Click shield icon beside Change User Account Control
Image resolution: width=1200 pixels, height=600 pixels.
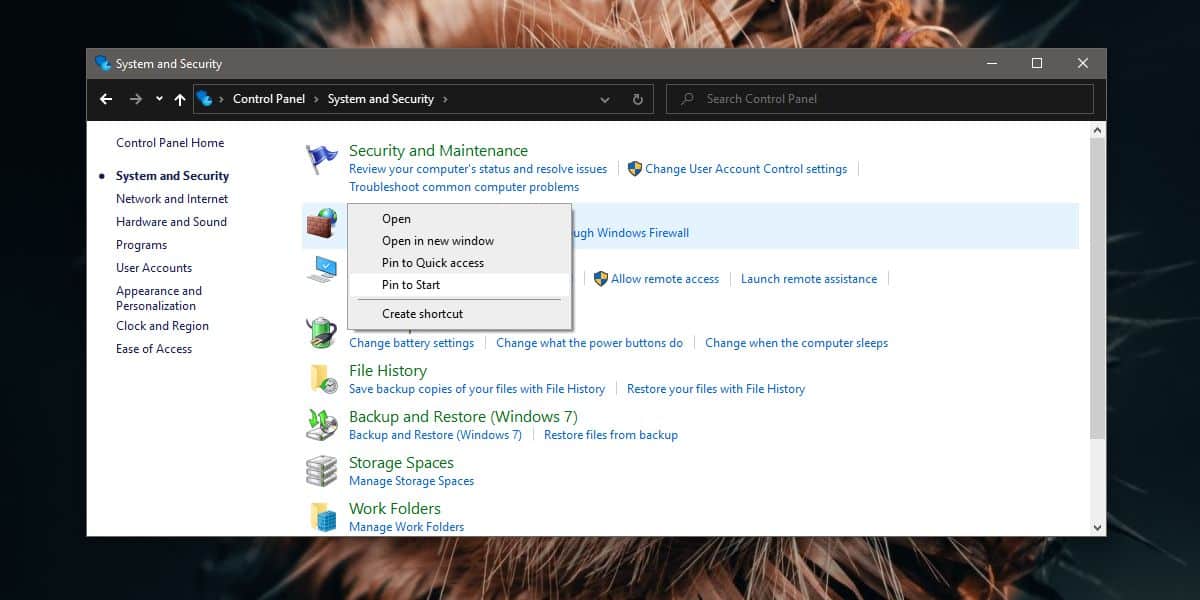coord(634,169)
